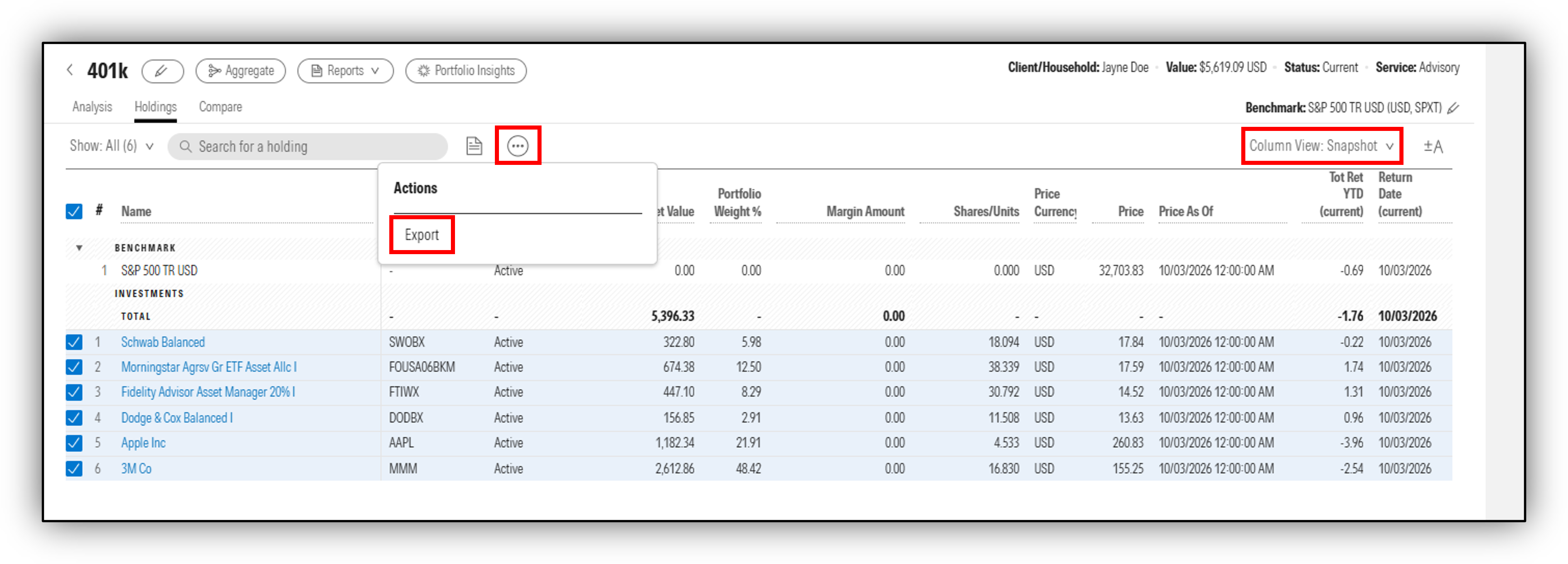Go back using the arrow beside 401k
The height and width of the screenshot is (564, 1568).
(x=70, y=70)
